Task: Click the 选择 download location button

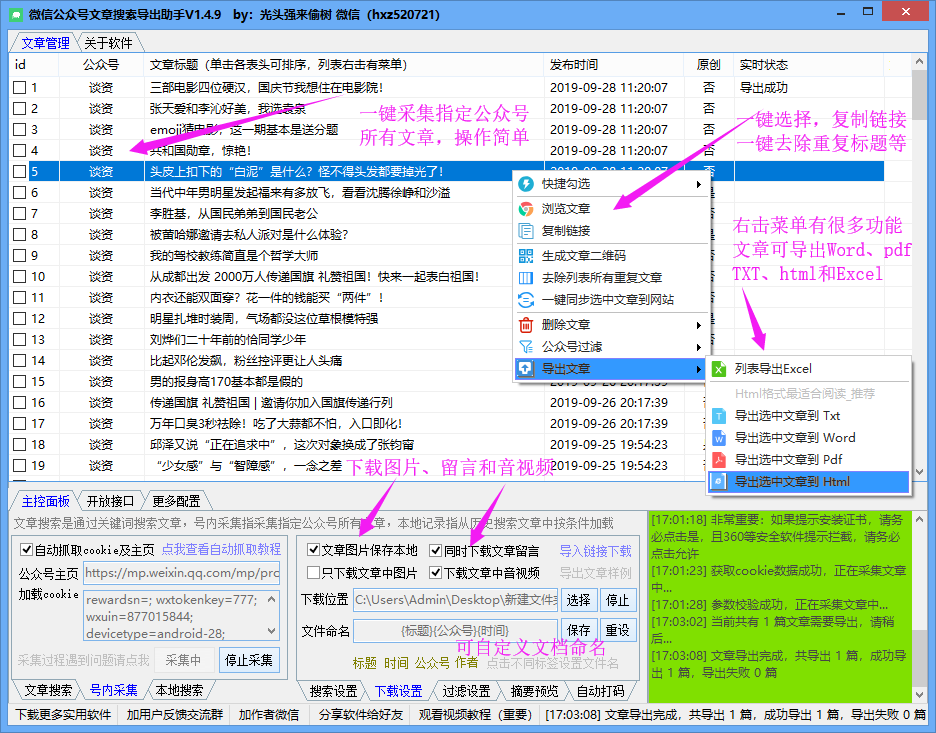Action: pyautogui.click(x=578, y=600)
